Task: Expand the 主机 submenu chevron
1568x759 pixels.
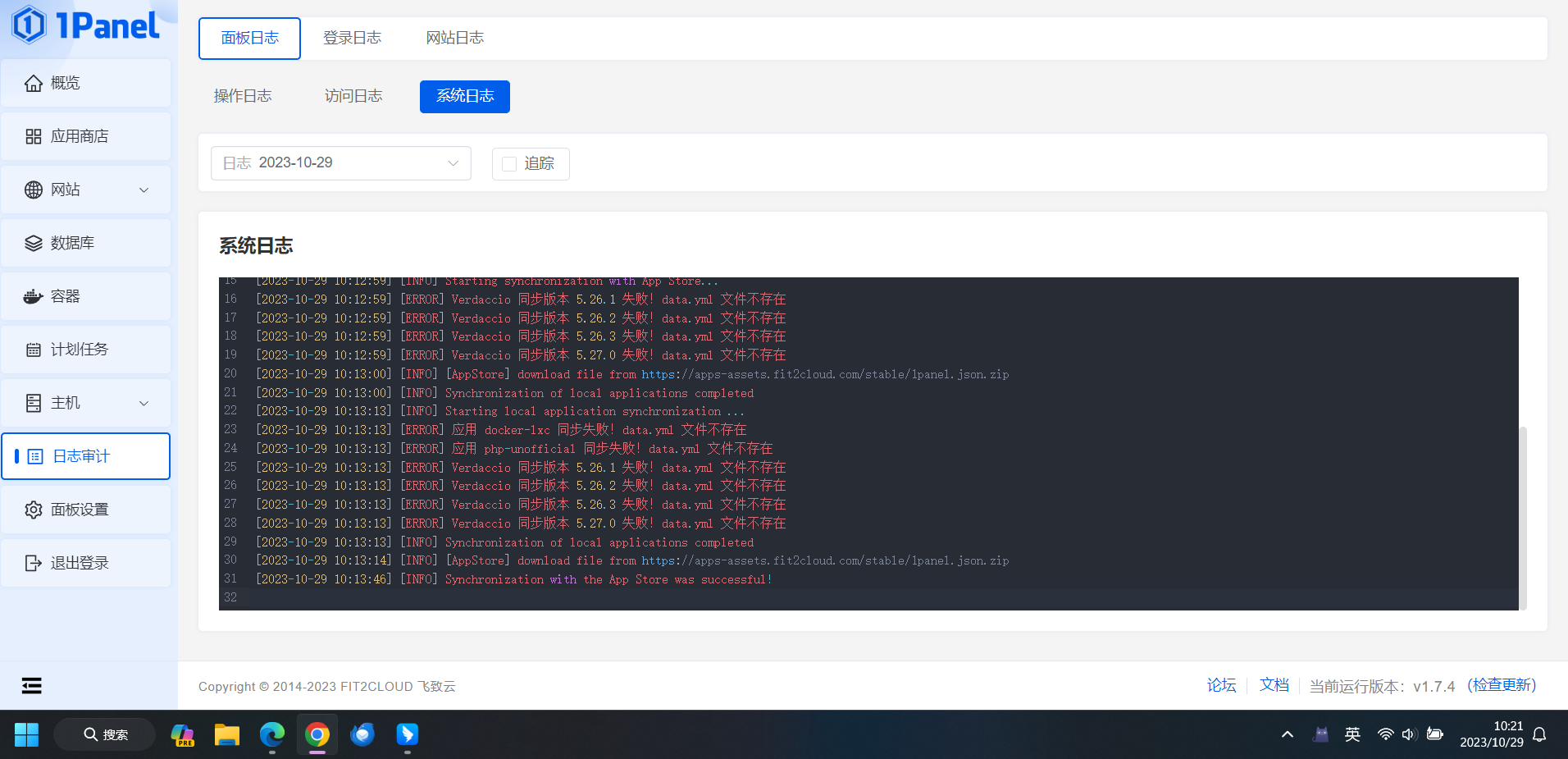Action: 144,403
